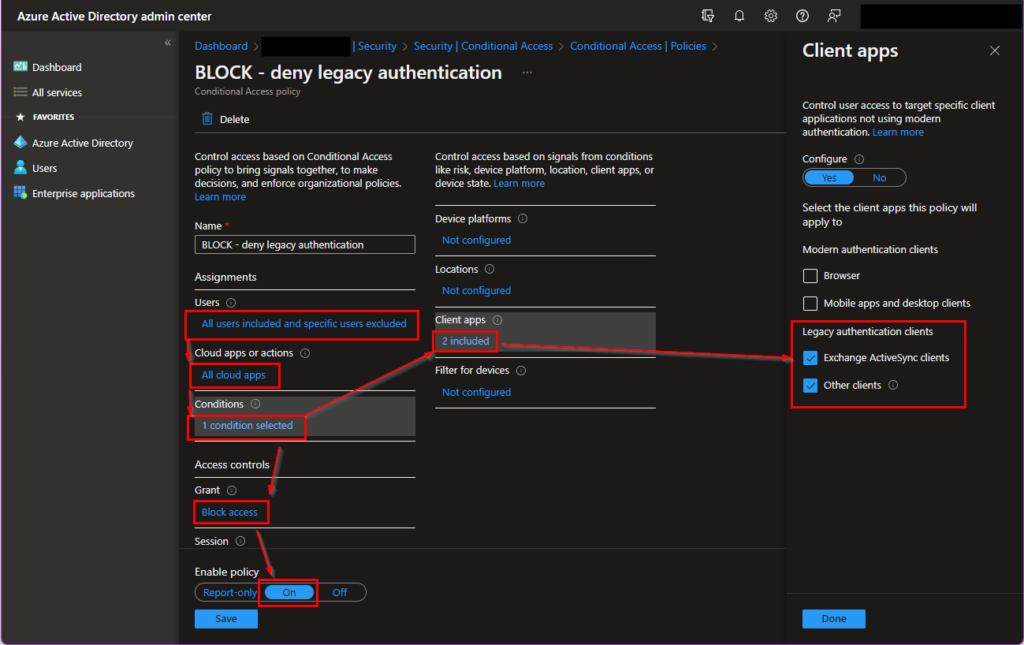The height and width of the screenshot is (645, 1024).
Task: Set Configure toggle to Yes
Action: (829, 178)
